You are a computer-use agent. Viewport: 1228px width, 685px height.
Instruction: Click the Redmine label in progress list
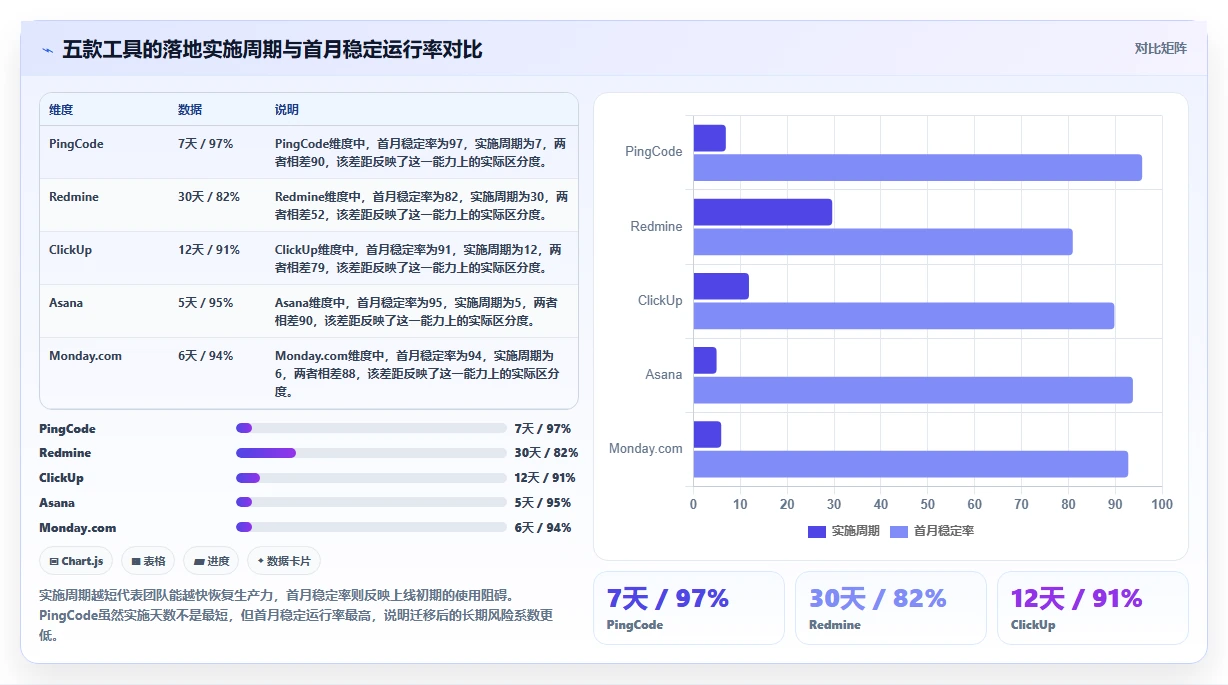pos(65,453)
